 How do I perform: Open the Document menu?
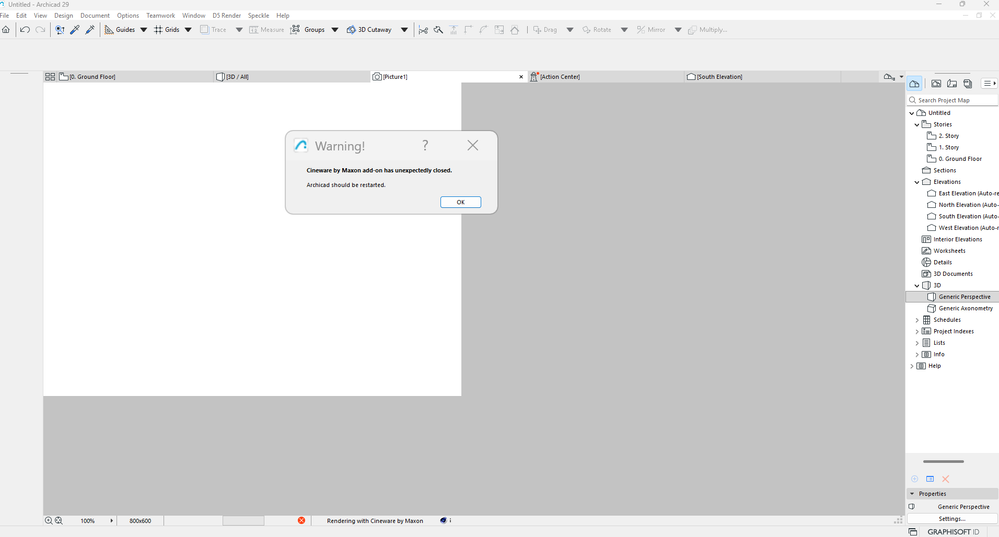coord(95,15)
